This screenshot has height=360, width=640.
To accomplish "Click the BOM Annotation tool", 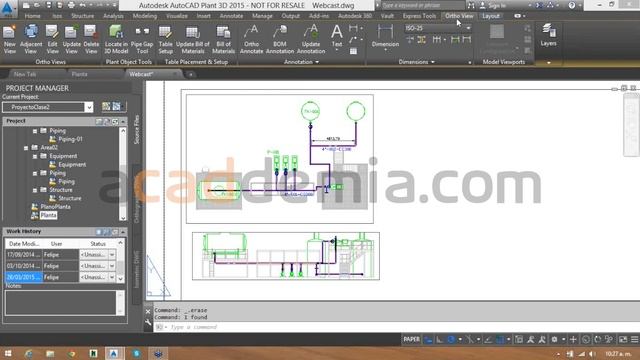I will coord(280,39).
